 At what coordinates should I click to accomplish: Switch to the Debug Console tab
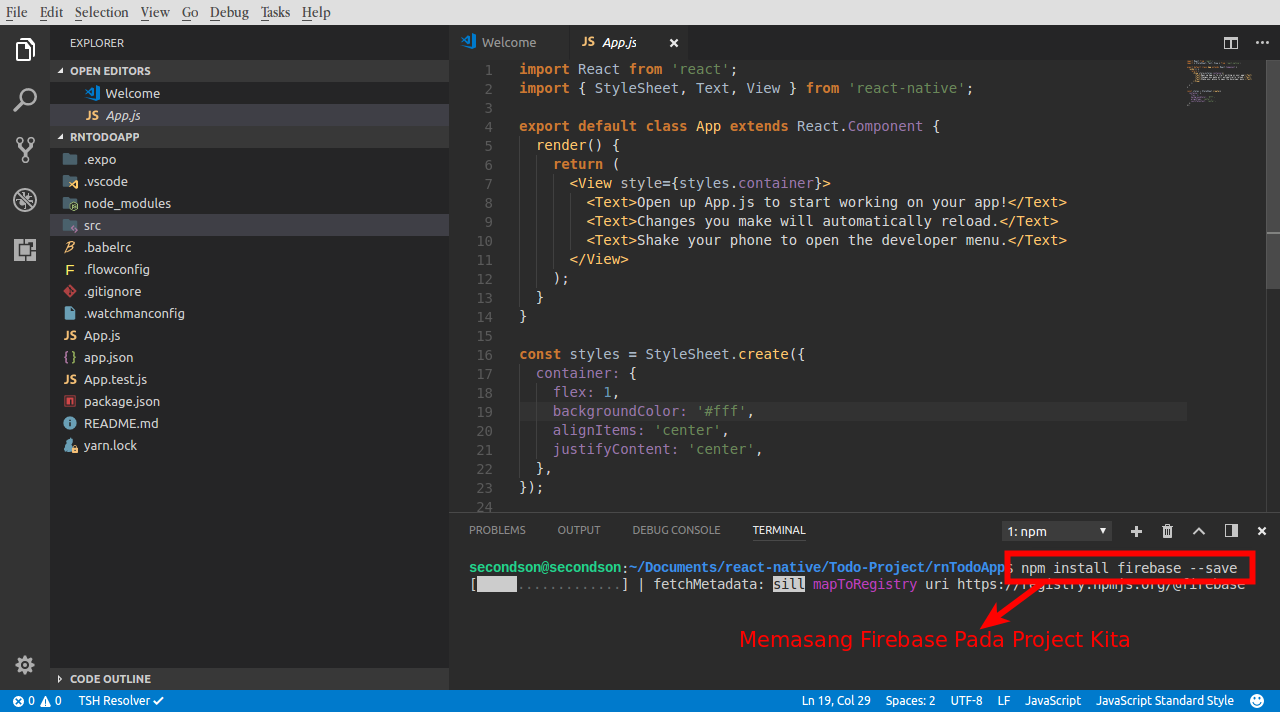[x=676, y=530]
